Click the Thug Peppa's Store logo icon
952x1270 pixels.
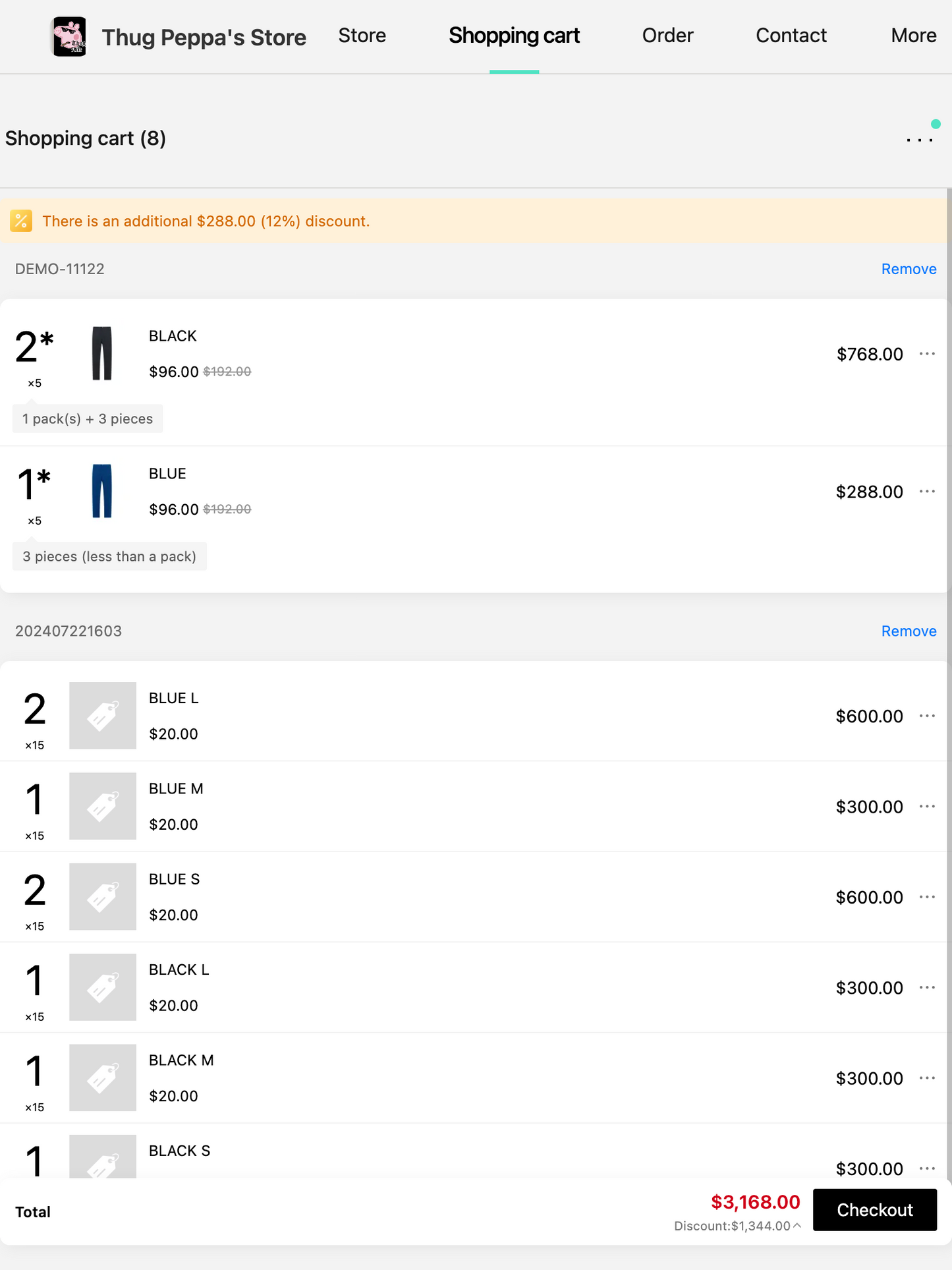[69, 37]
